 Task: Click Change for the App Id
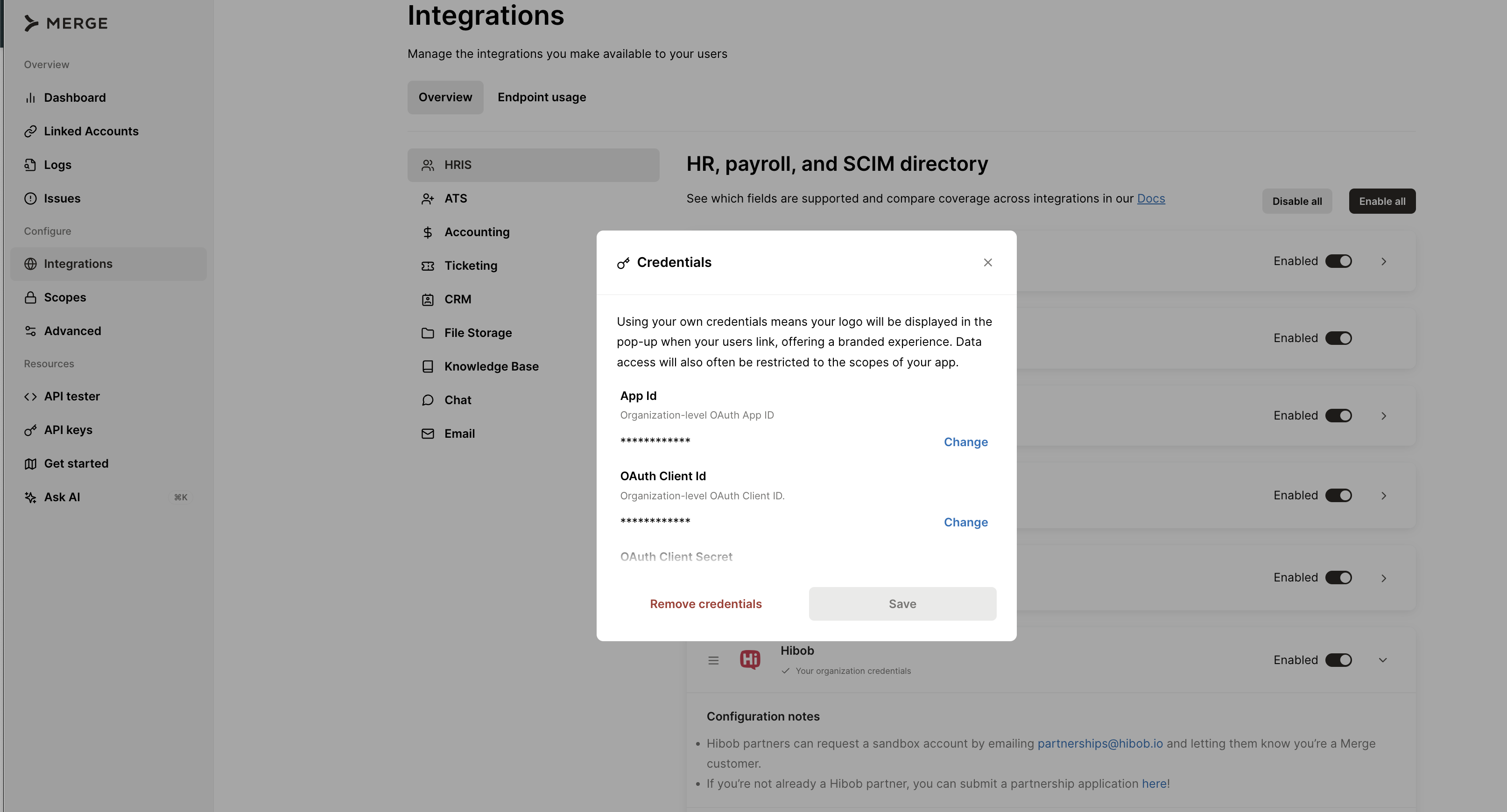pyautogui.click(x=965, y=442)
